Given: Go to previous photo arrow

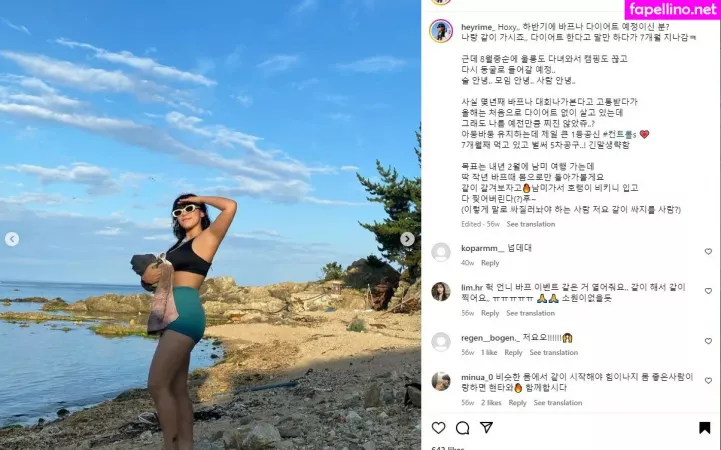Looking at the screenshot, I should [12, 239].
